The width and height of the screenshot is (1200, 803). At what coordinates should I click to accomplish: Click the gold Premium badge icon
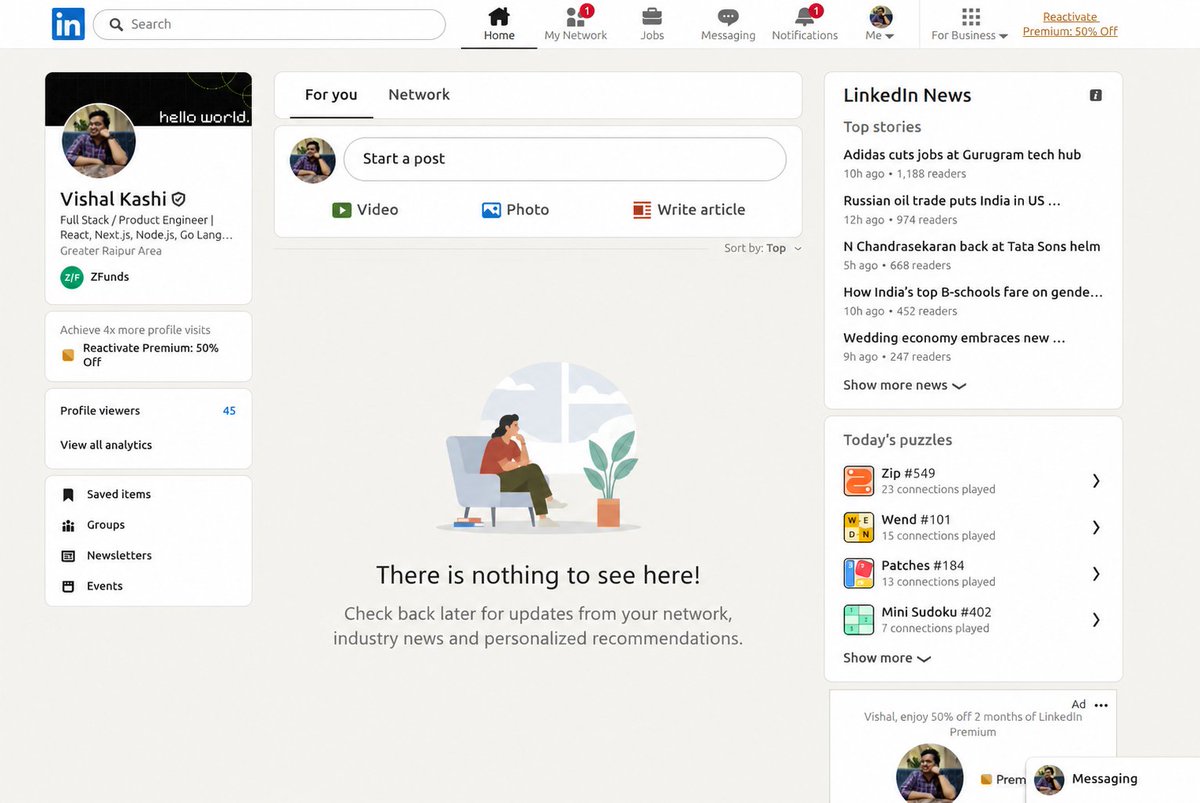click(68, 355)
